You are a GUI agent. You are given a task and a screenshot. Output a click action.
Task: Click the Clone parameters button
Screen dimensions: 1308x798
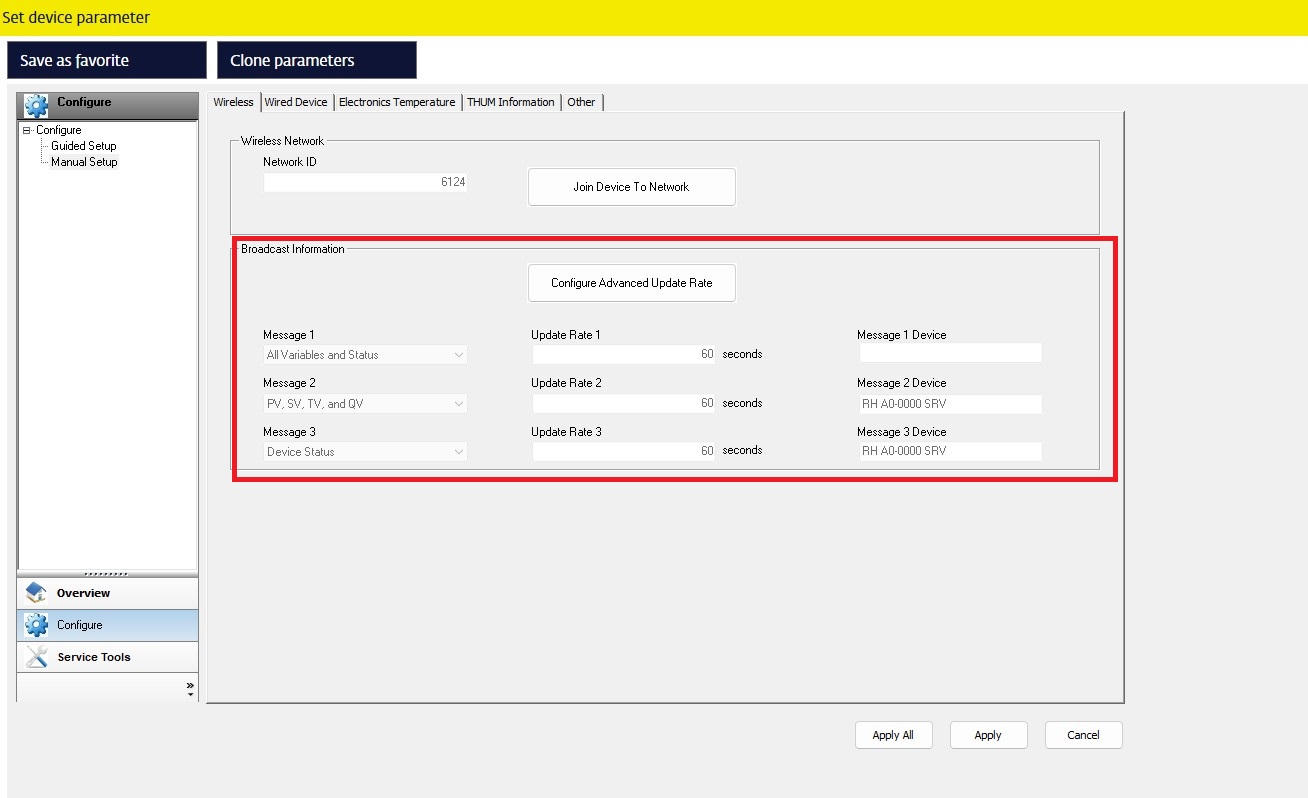pos(317,60)
